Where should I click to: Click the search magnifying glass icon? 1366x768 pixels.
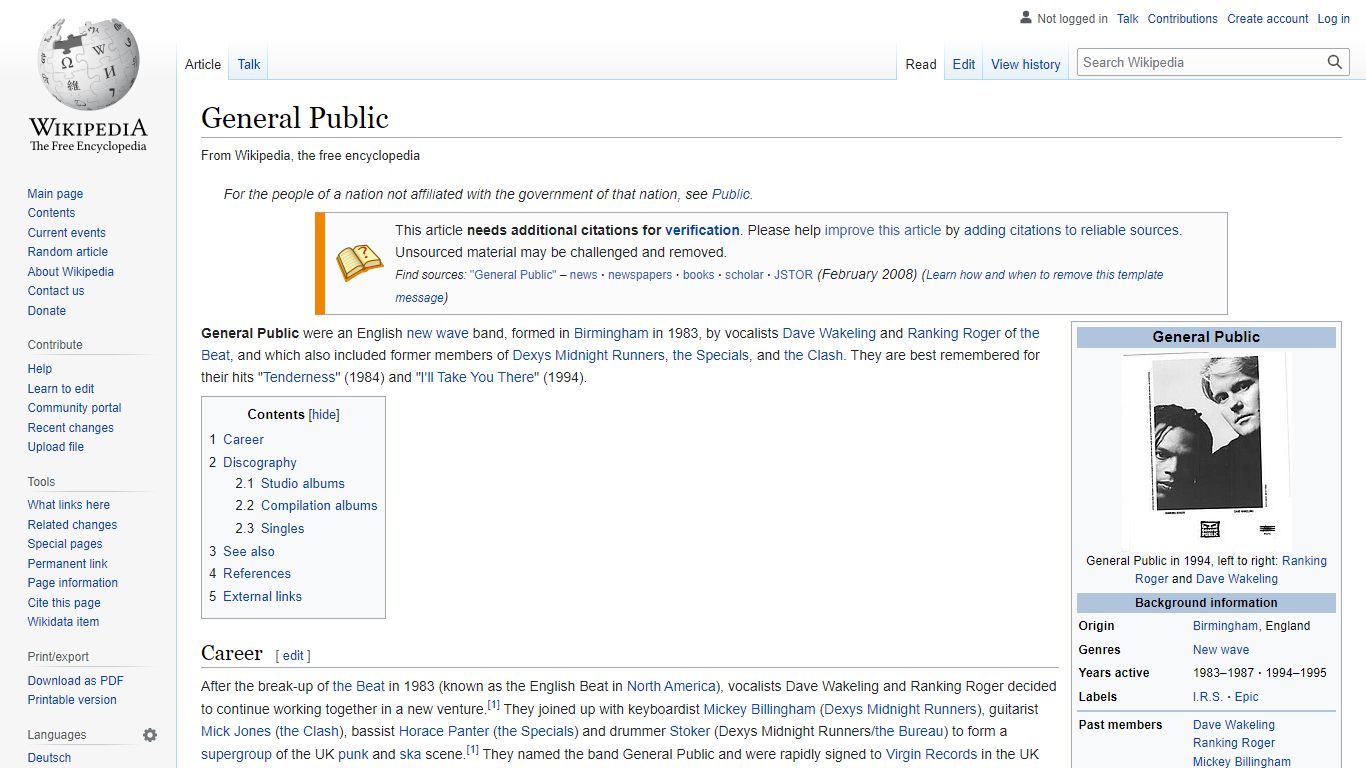(1334, 62)
